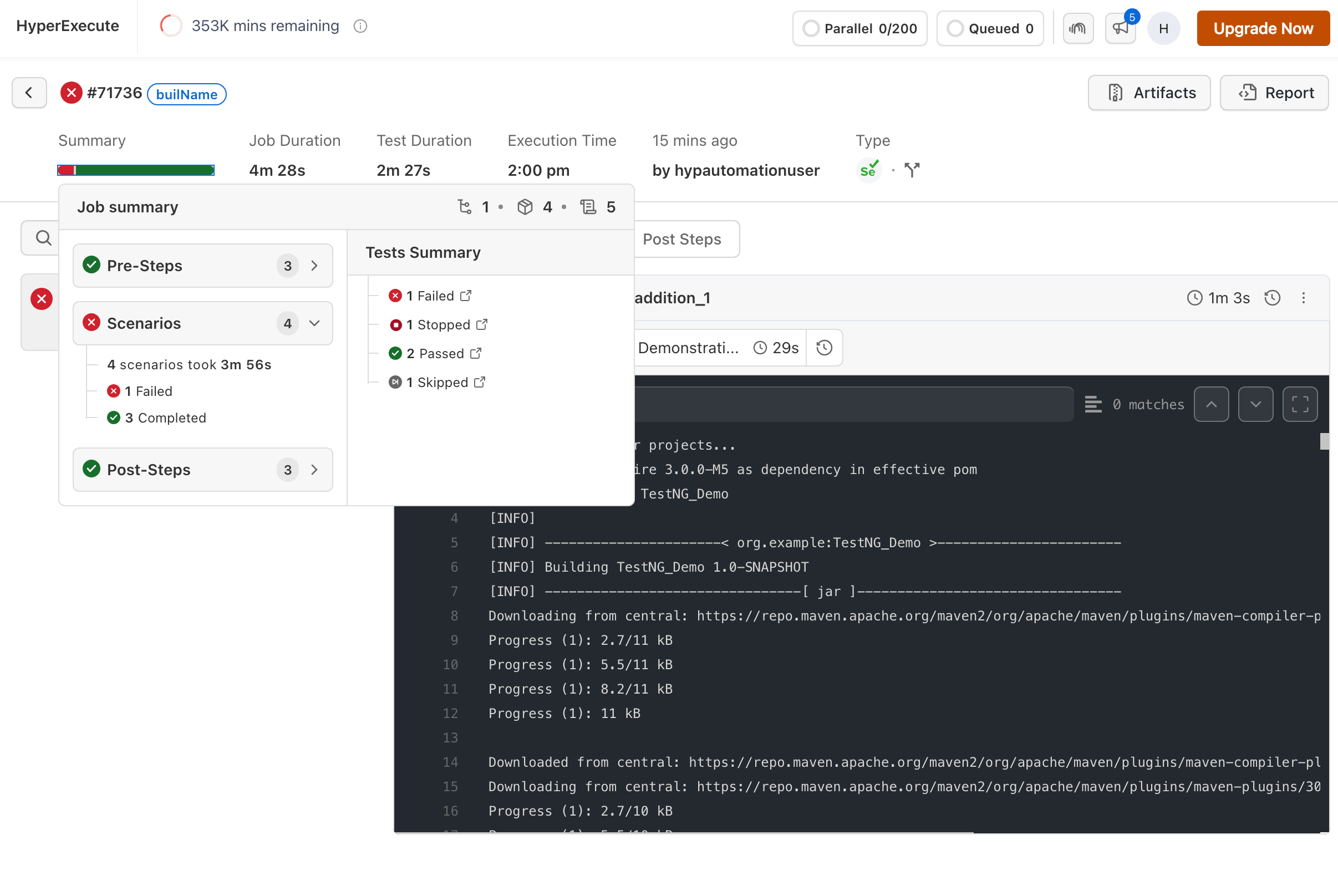The width and height of the screenshot is (1338, 896).
Task: Open the announcements megaphone icon
Action: click(1120, 28)
